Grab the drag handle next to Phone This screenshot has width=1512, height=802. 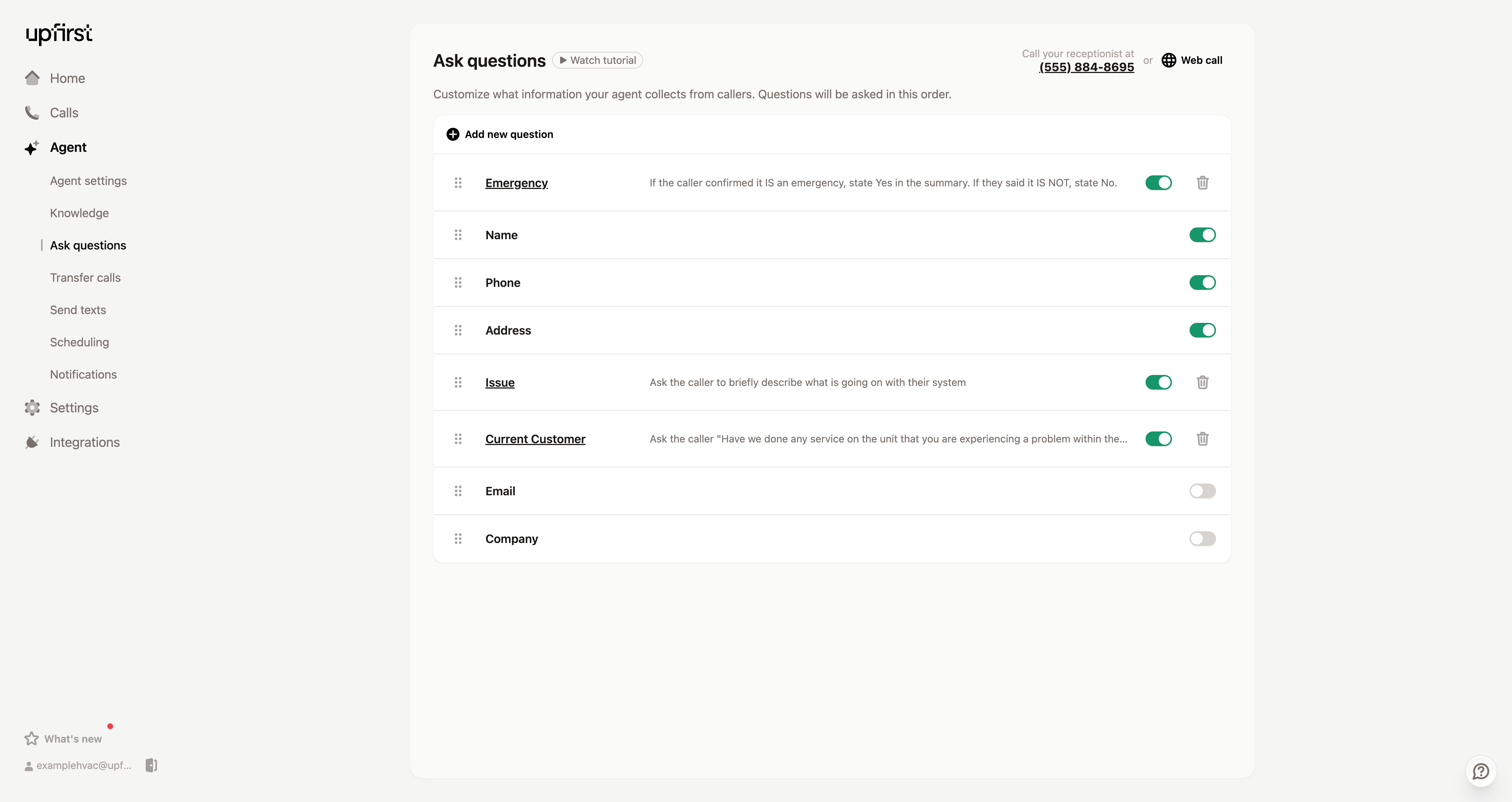459,282
